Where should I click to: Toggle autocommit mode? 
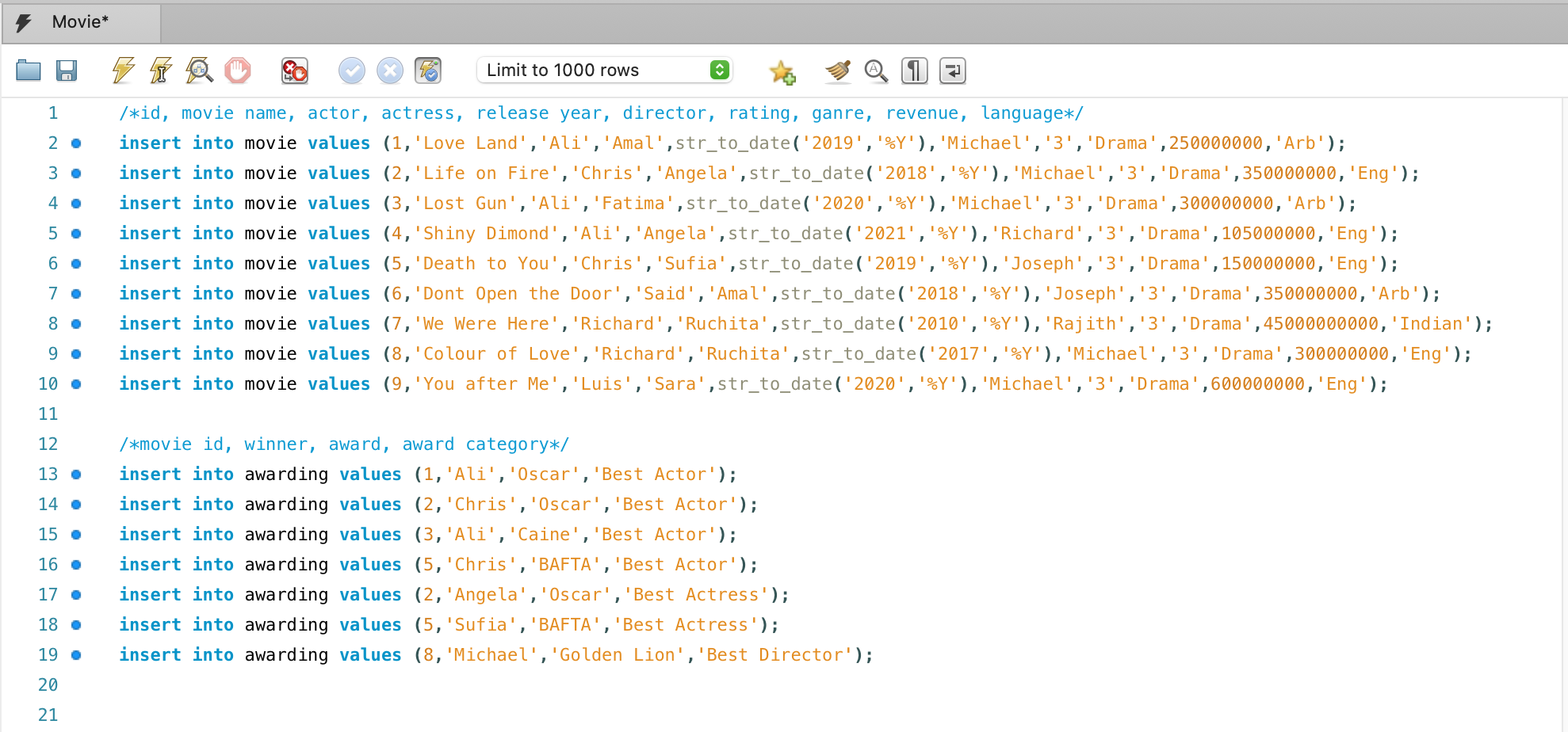[428, 71]
